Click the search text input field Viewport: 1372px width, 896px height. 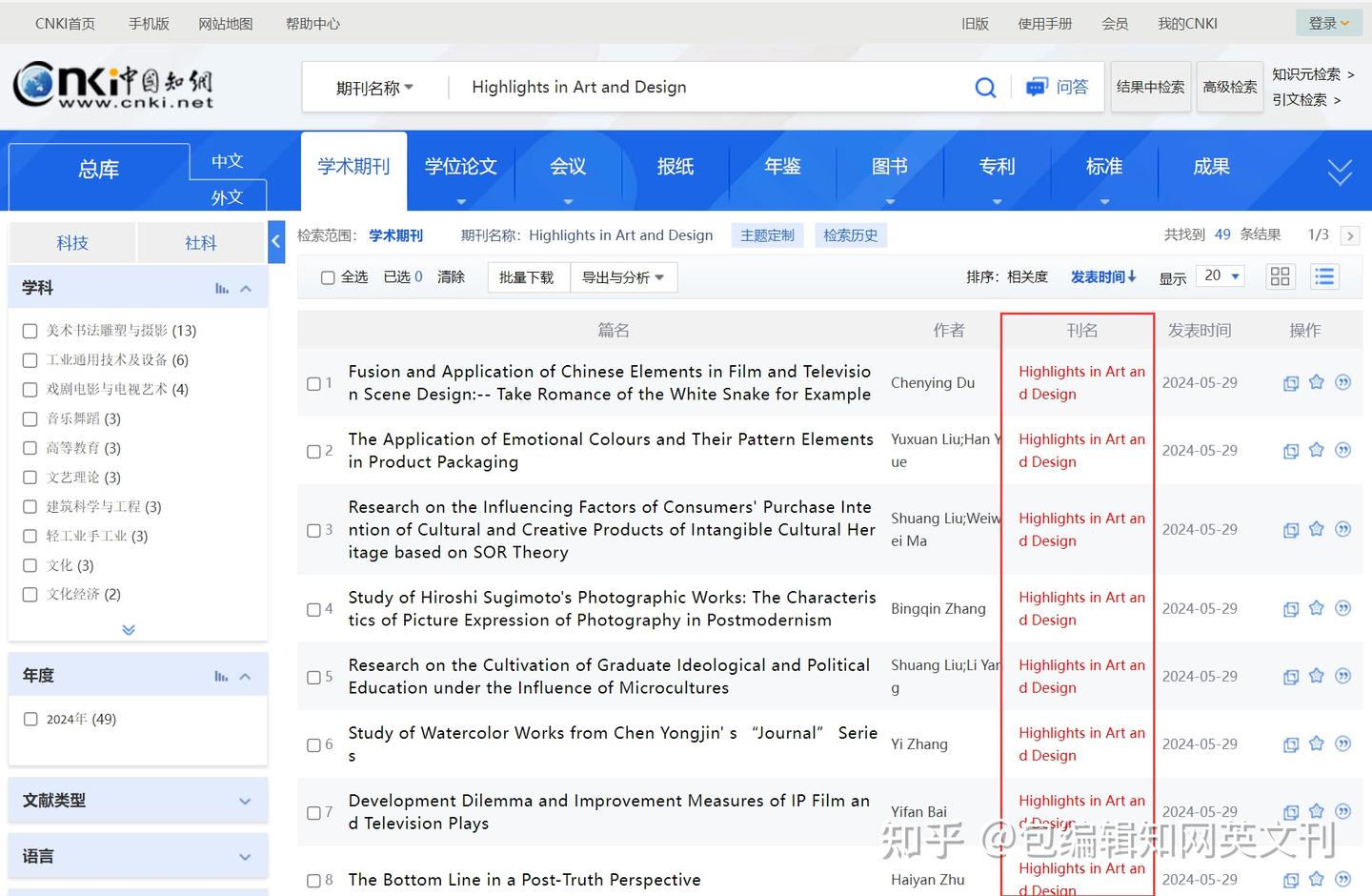pyautogui.click(x=705, y=88)
